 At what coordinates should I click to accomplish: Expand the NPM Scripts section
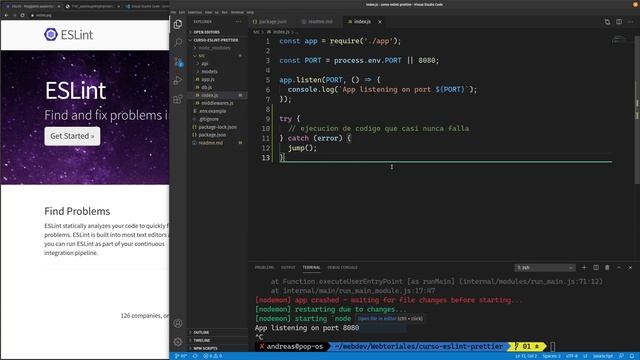(218, 348)
